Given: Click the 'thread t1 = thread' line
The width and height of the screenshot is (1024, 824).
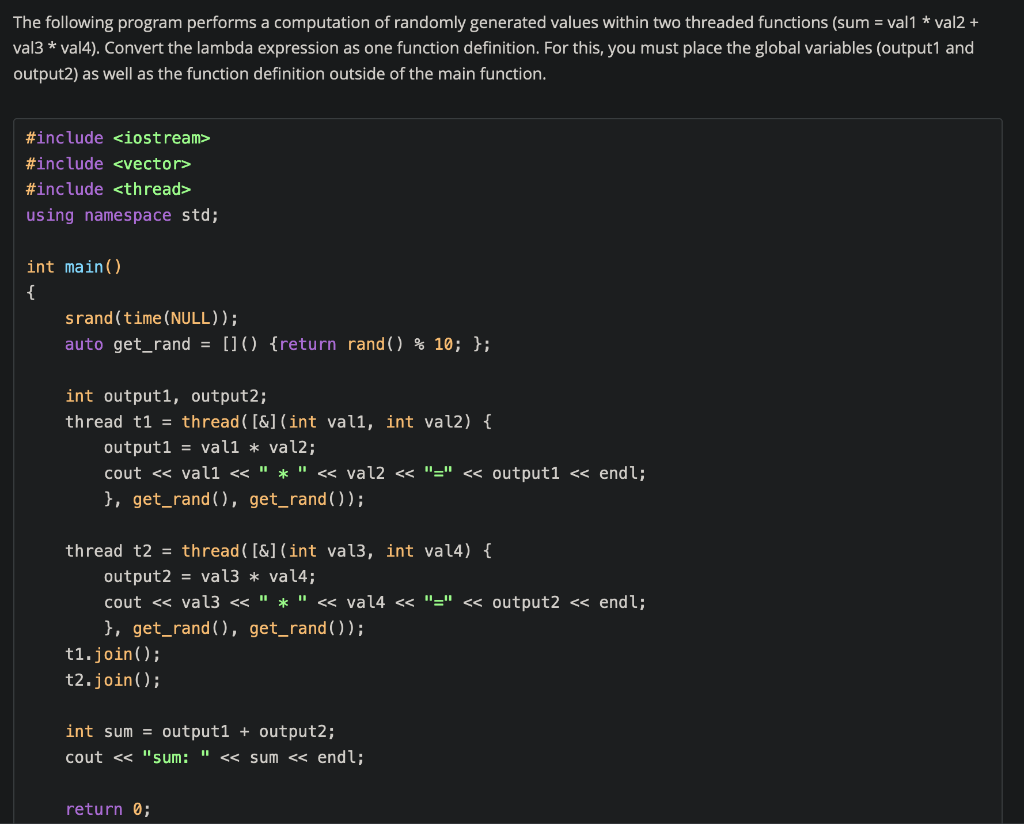Looking at the screenshot, I should pos(278,422).
